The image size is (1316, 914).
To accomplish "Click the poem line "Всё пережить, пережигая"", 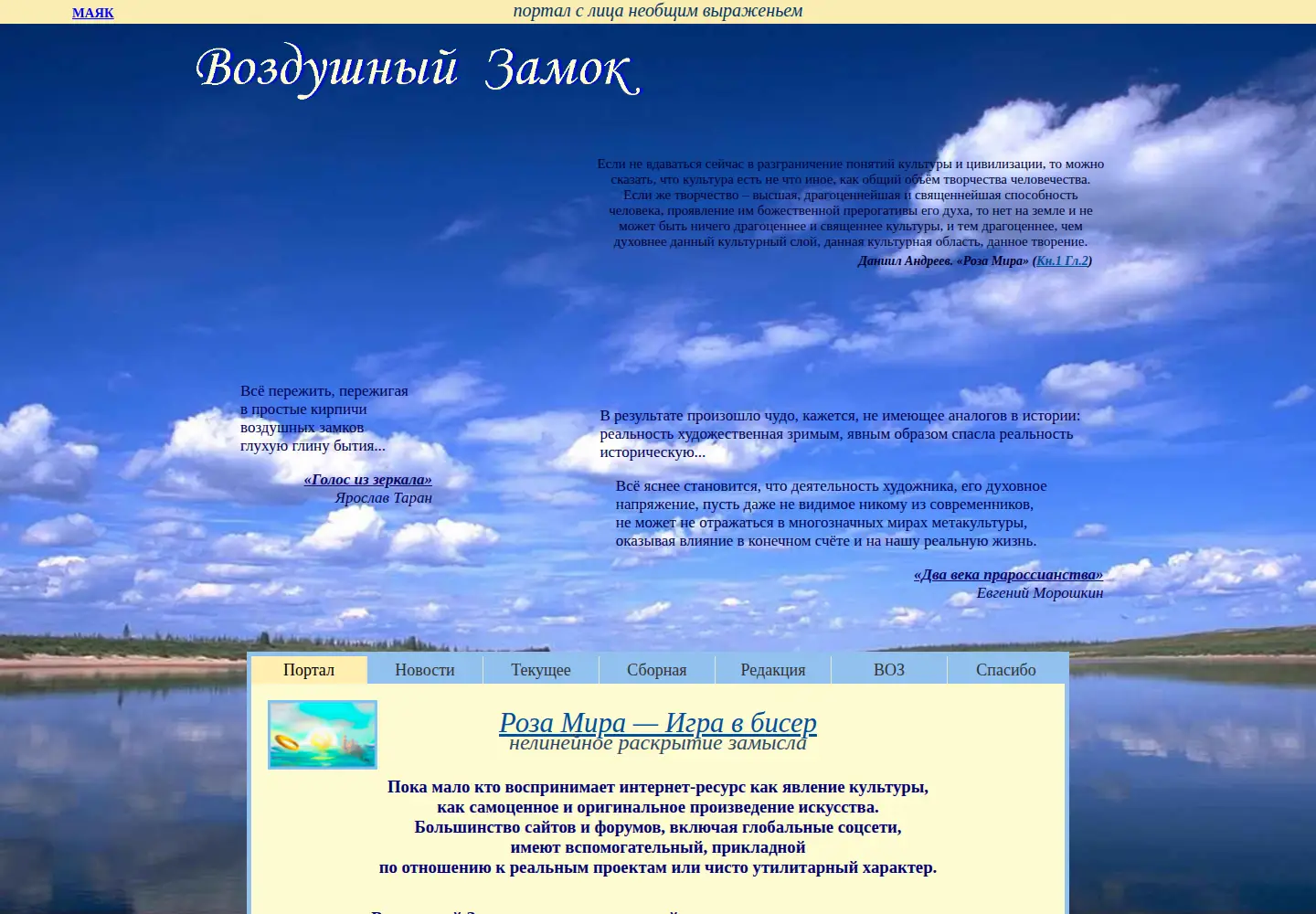I will tap(324, 391).
